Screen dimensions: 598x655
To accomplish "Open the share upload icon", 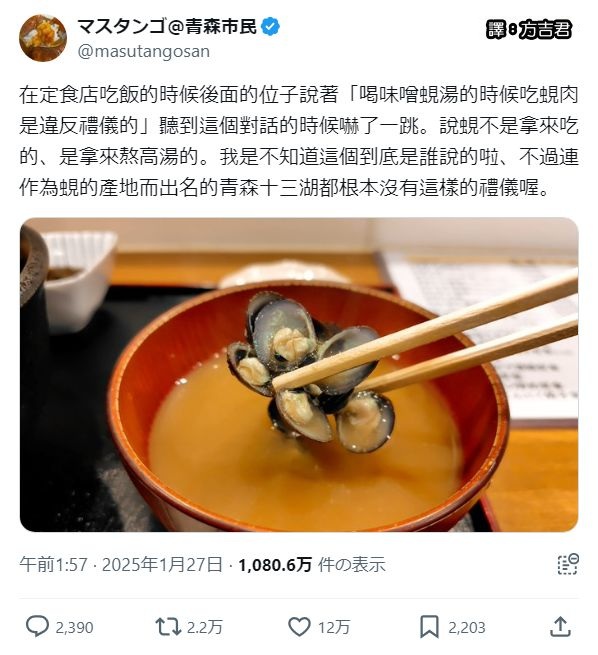I will [560, 627].
